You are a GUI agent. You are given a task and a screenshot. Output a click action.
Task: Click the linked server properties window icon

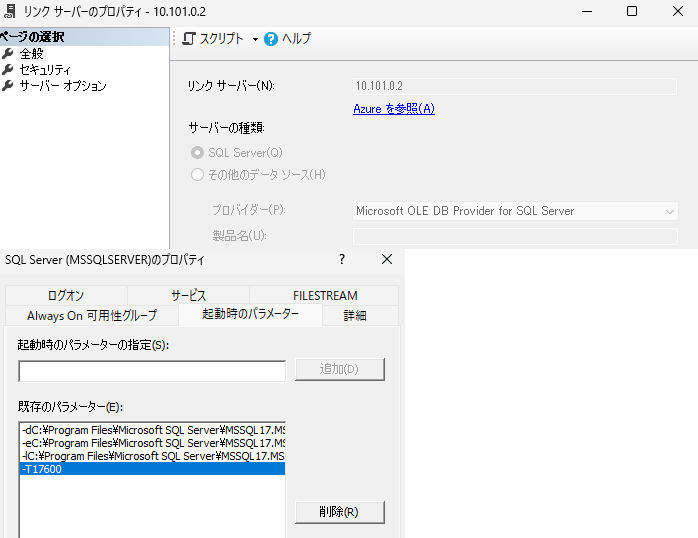click(8, 11)
